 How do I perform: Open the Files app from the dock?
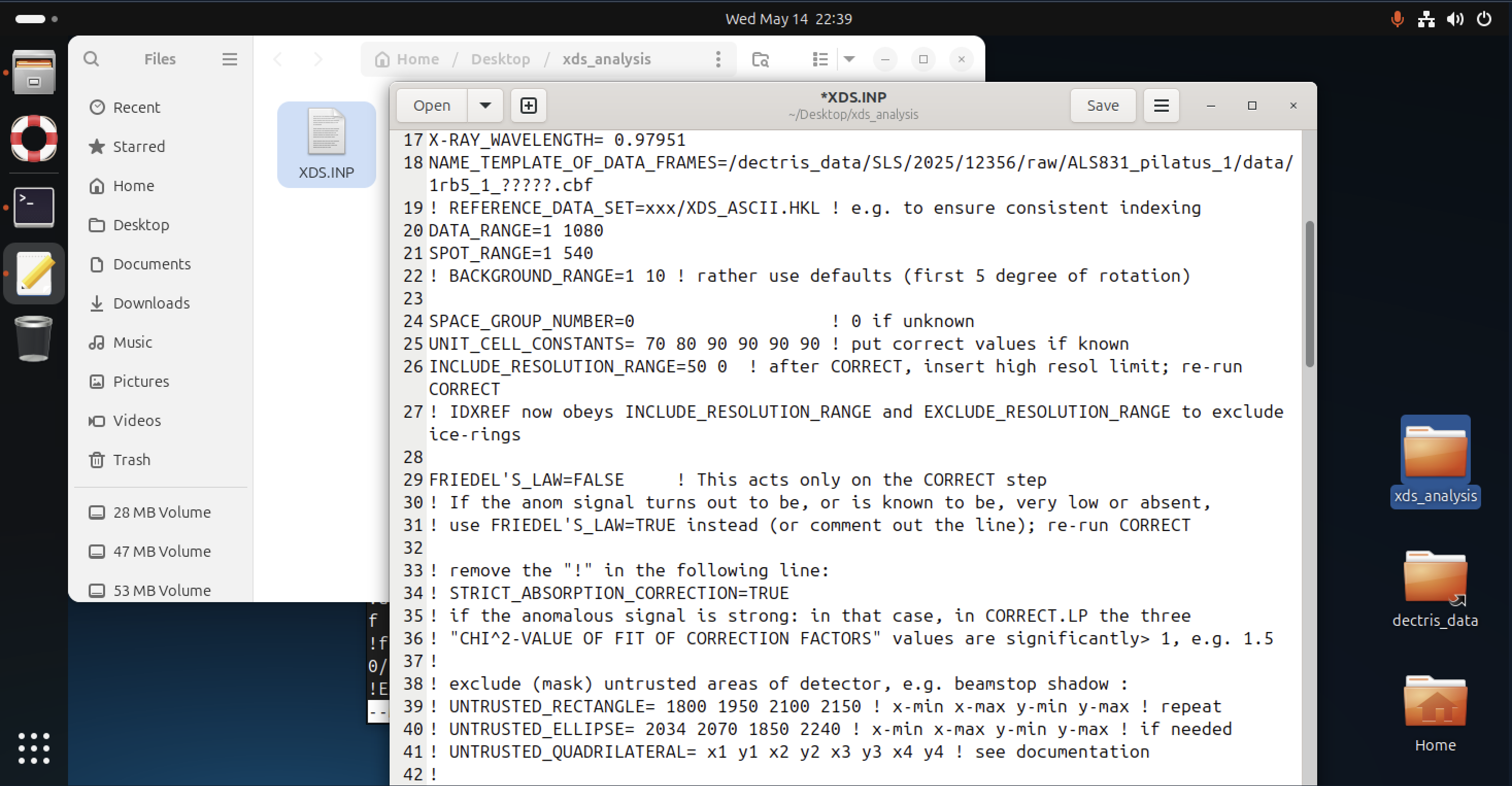(34, 72)
